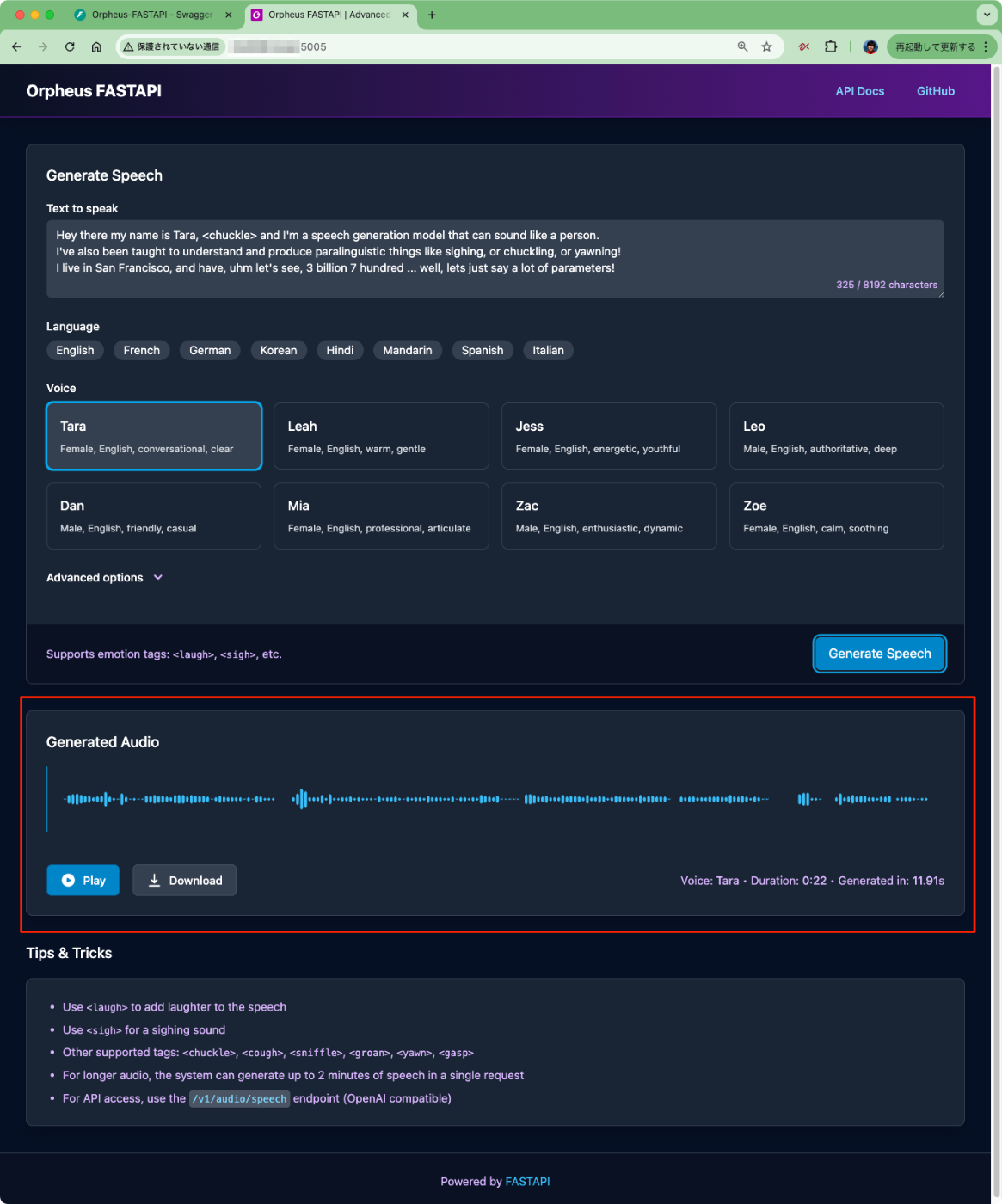
Task: Click the /v1/audio/speech endpoint code text
Action: pos(239,1098)
